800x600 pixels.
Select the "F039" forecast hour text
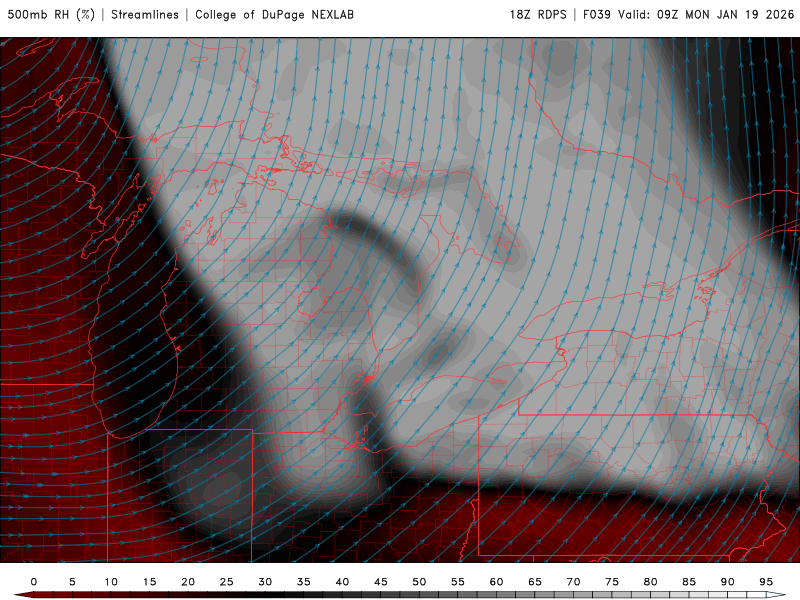click(x=596, y=14)
